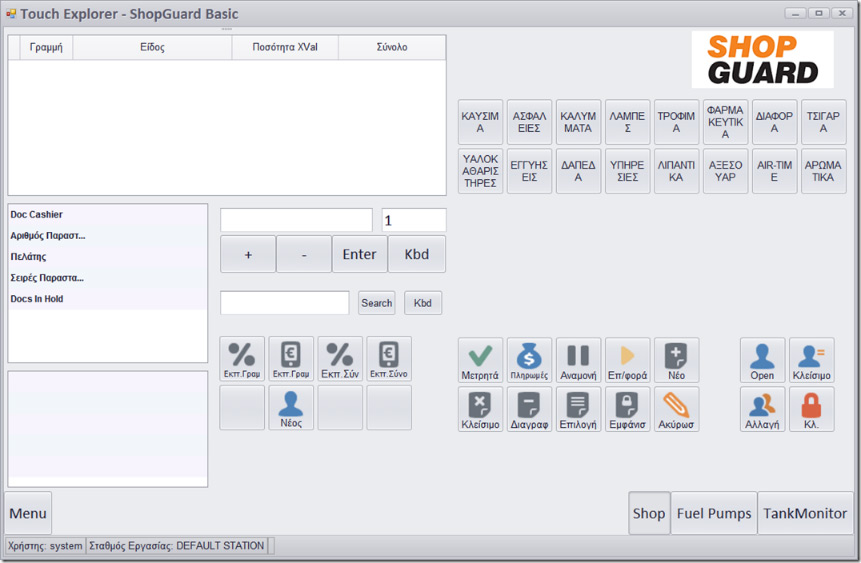Decrease quantity with the - button
861x563 pixels.
pos(304,254)
